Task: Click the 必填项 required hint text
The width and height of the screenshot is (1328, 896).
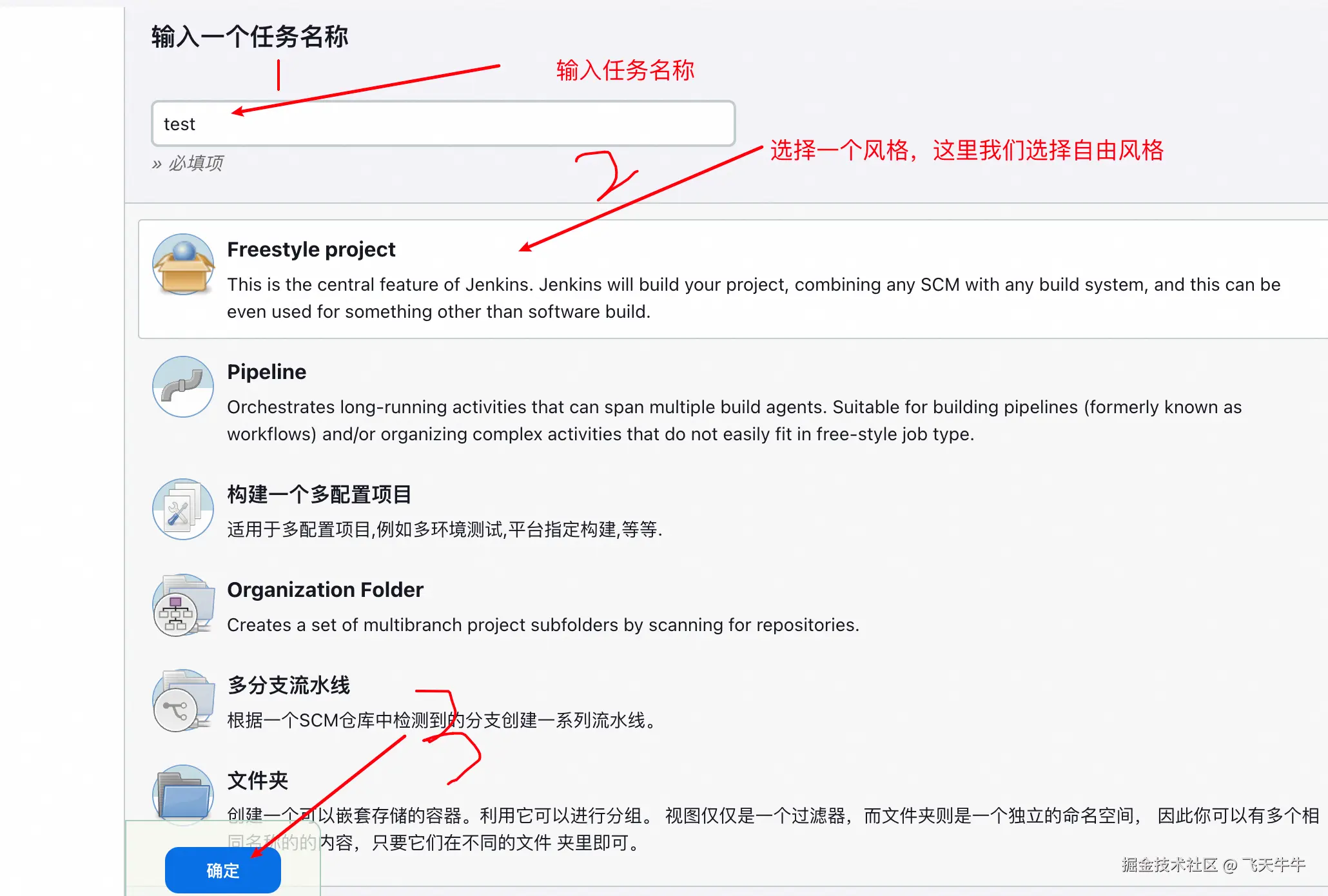Action: (188, 163)
